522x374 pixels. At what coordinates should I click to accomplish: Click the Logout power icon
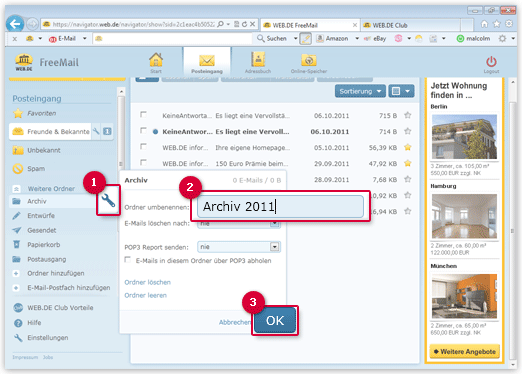point(491,62)
